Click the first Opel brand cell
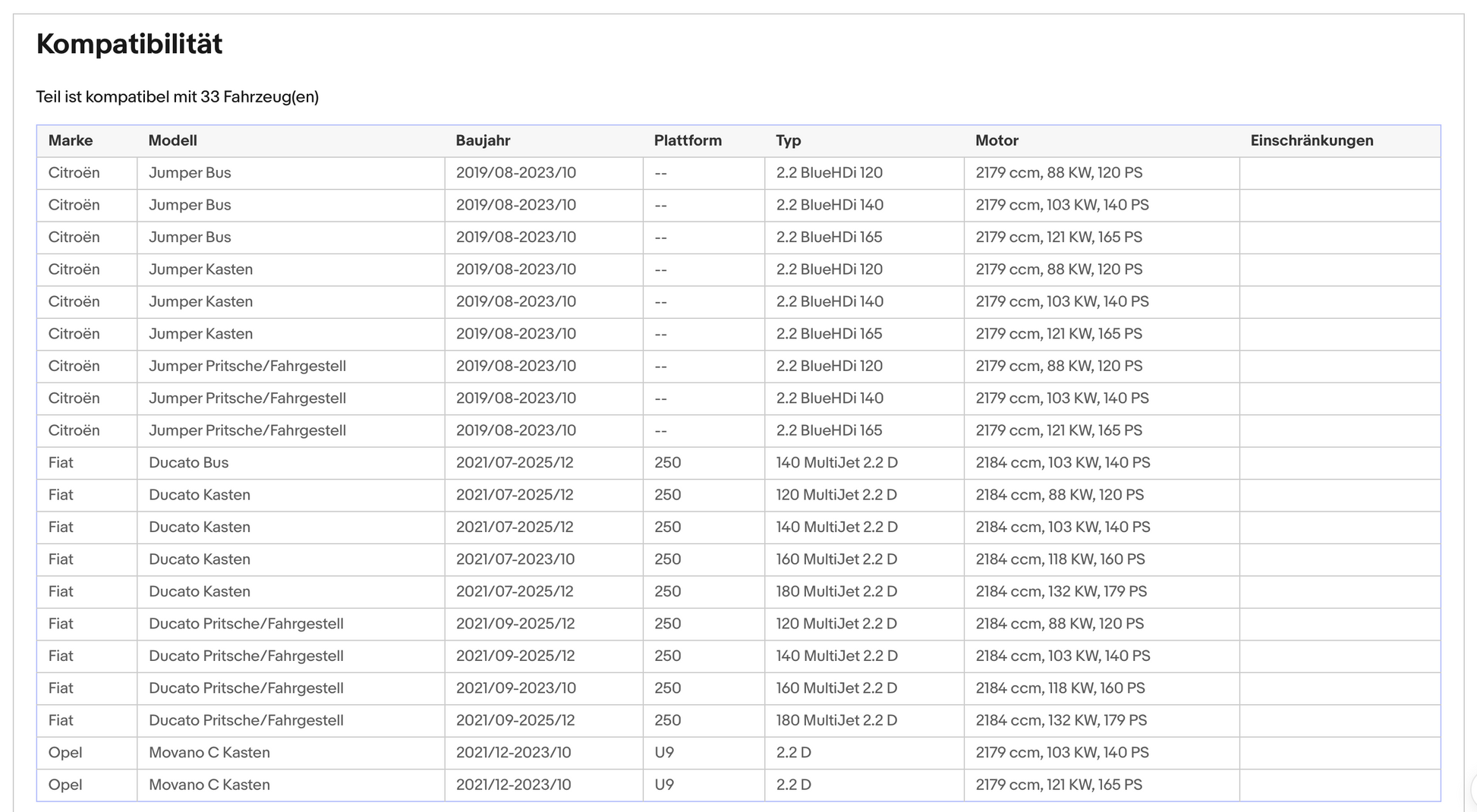 (x=87, y=753)
